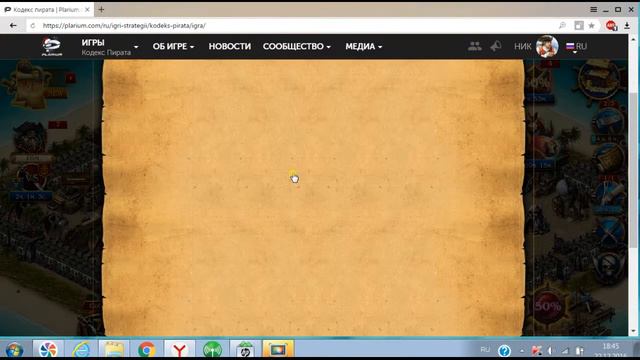640x360 pixels.
Task: Expand the СООБЩЕСТВО menu
Action: click(x=297, y=47)
